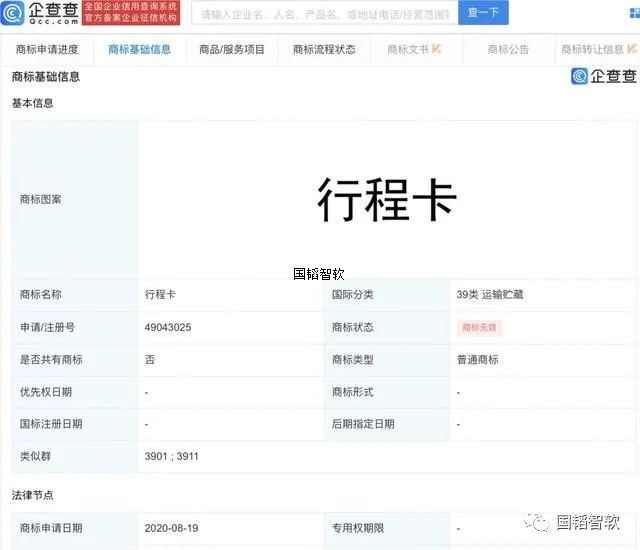Select the 商标基础信息 tab
This screenshot has width=640, height=550.
coord(140,50)
